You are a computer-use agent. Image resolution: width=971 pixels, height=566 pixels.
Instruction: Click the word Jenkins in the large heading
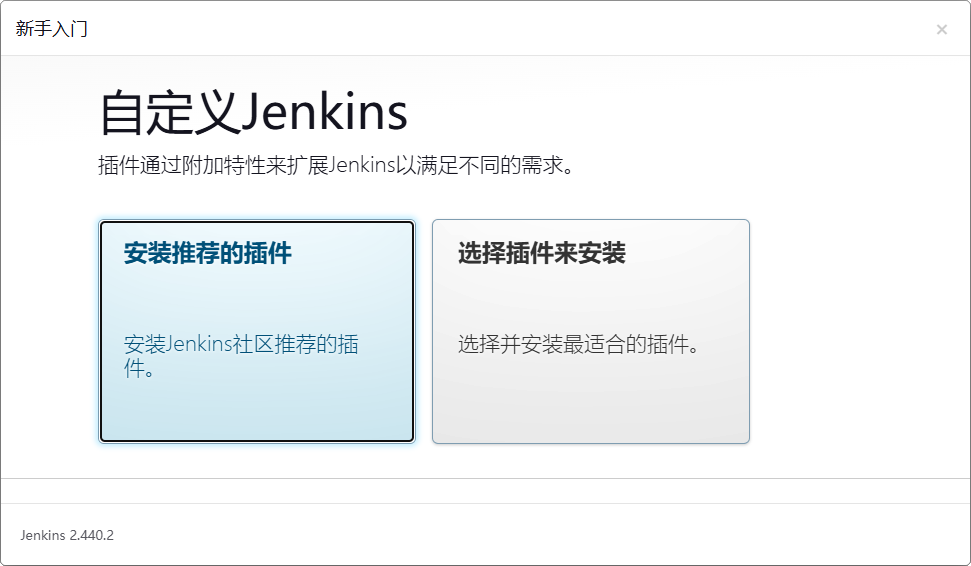click(324, 112)
